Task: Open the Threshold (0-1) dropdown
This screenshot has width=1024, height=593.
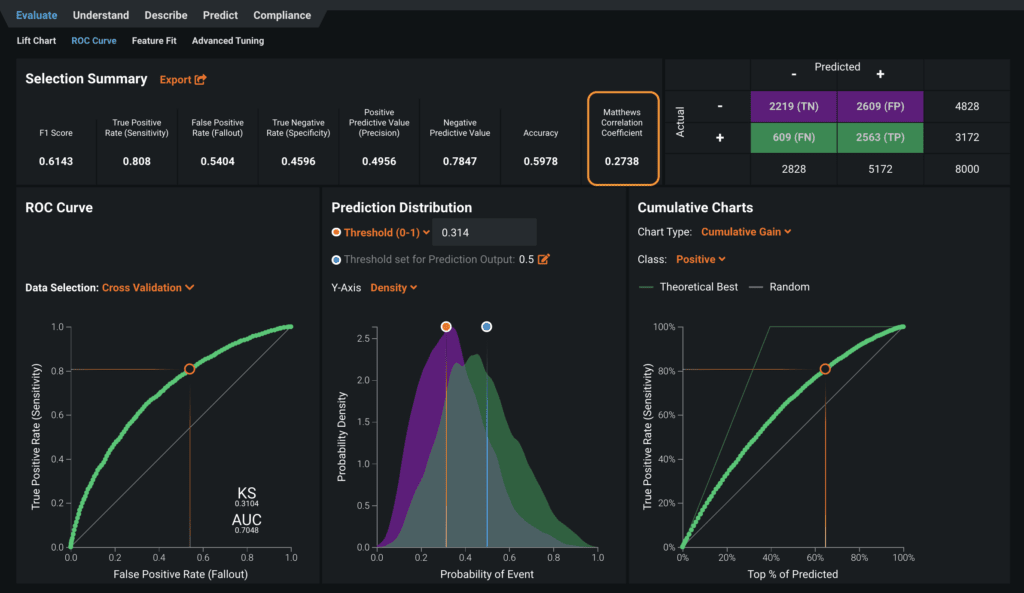Action: click(387, 232)
